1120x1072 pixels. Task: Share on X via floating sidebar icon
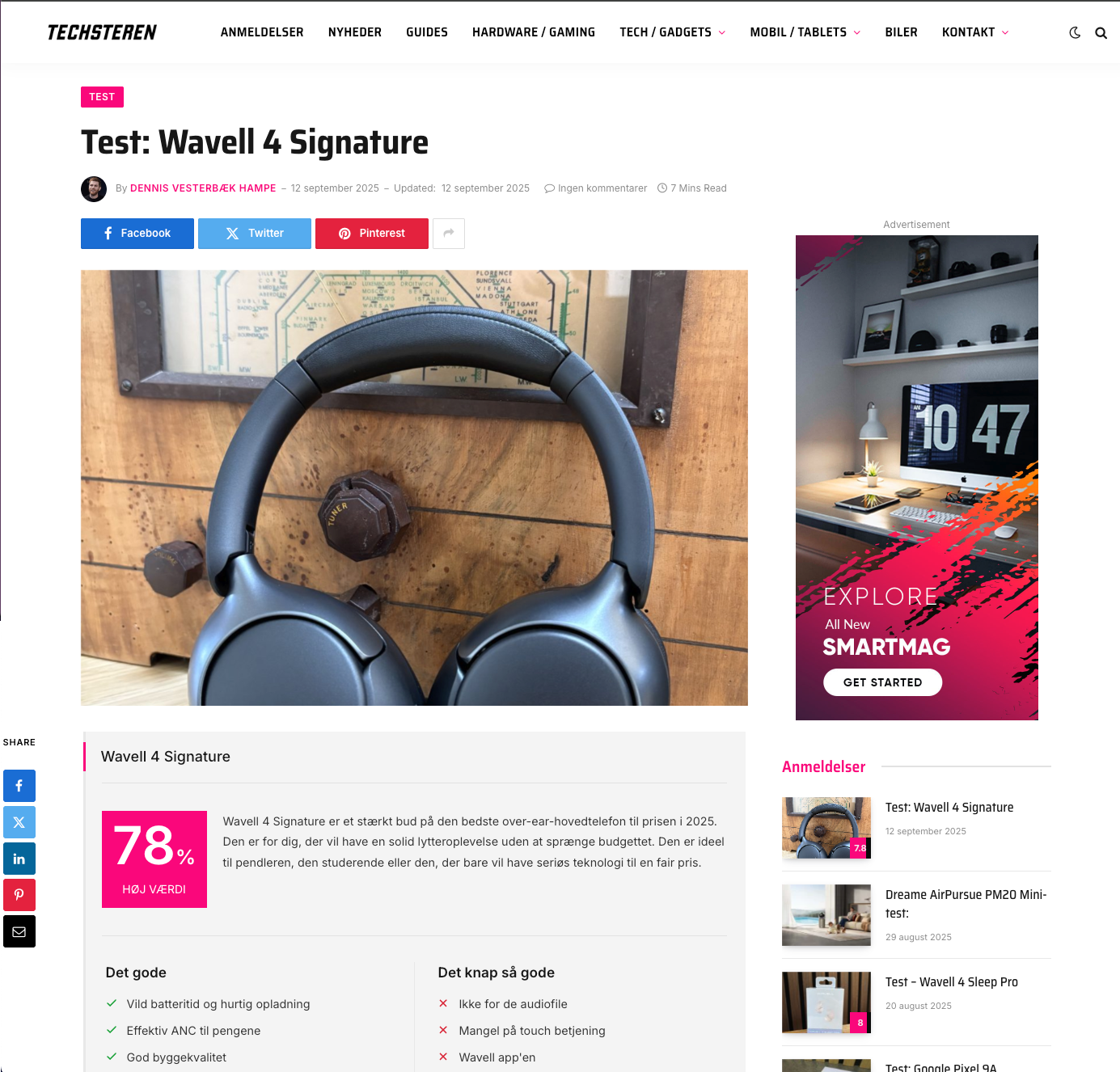point(19,822)
